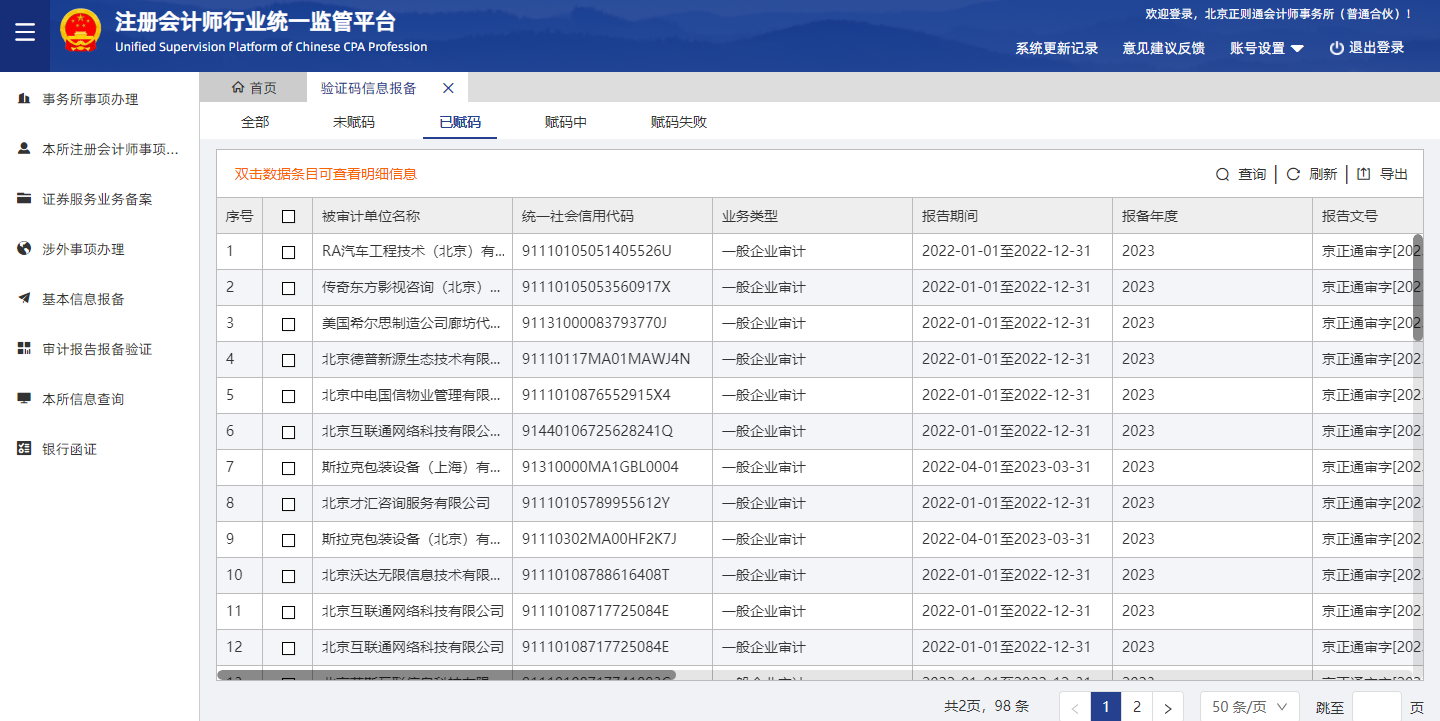This screenshot has height=721, width=1440.
Task: Open the hamburger menu icon
Action: coord(25,33)
